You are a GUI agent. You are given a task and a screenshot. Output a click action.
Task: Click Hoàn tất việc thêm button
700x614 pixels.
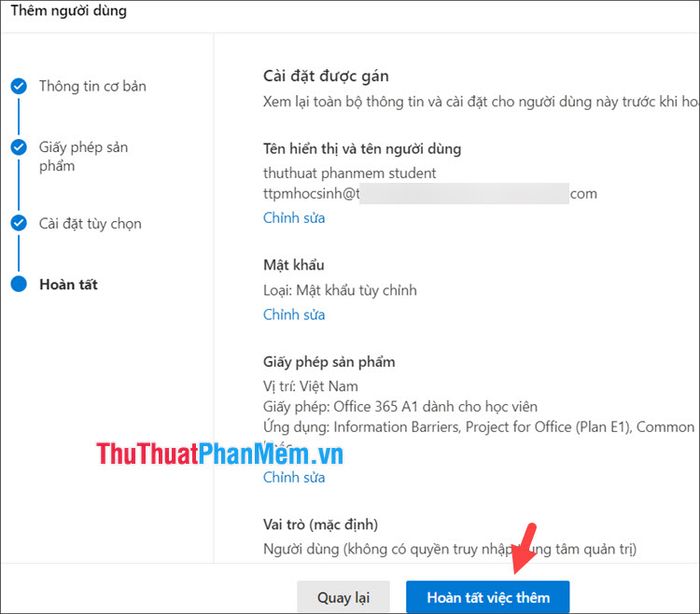pos(488,597)
